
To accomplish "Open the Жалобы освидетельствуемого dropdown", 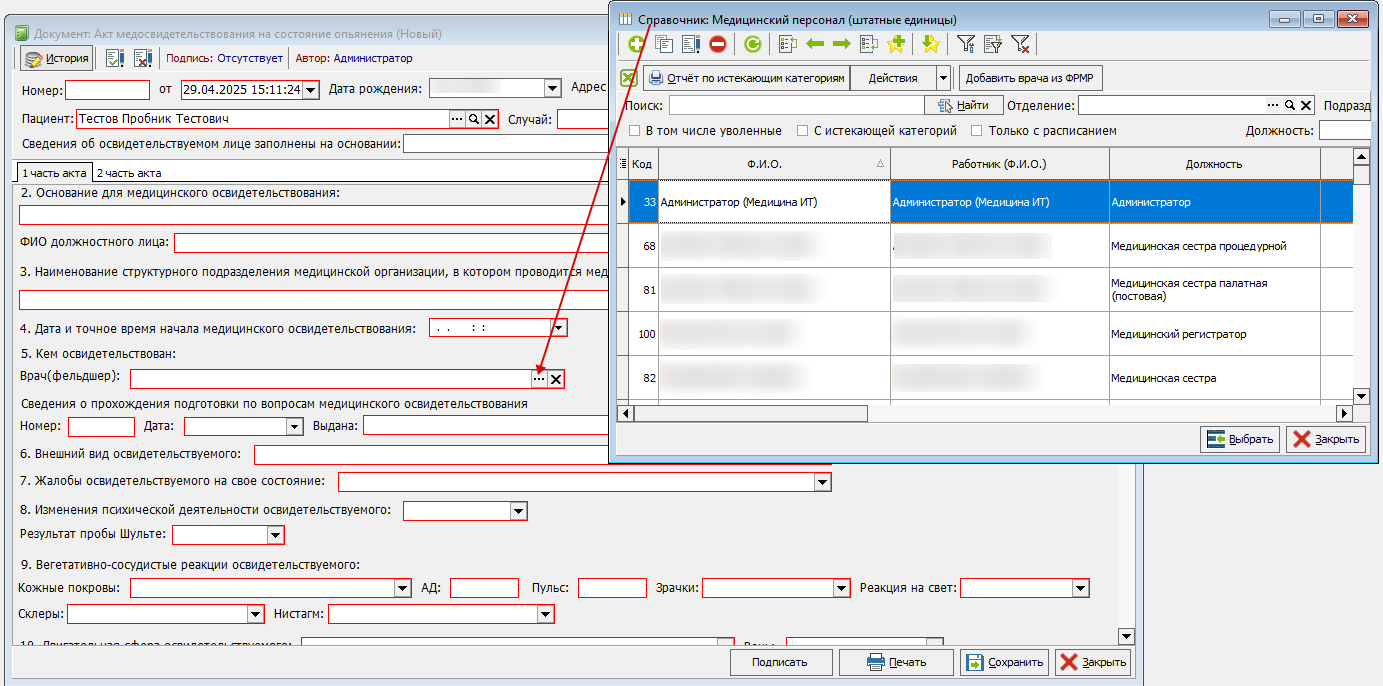I will 822,483.
